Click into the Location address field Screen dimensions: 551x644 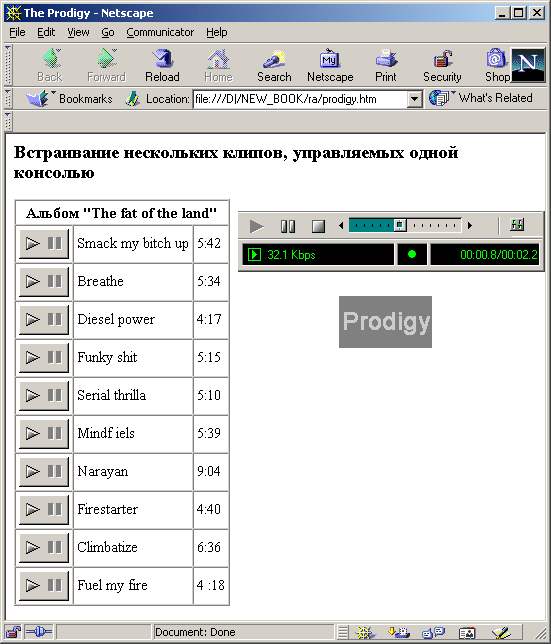click(x=300, y=99)
